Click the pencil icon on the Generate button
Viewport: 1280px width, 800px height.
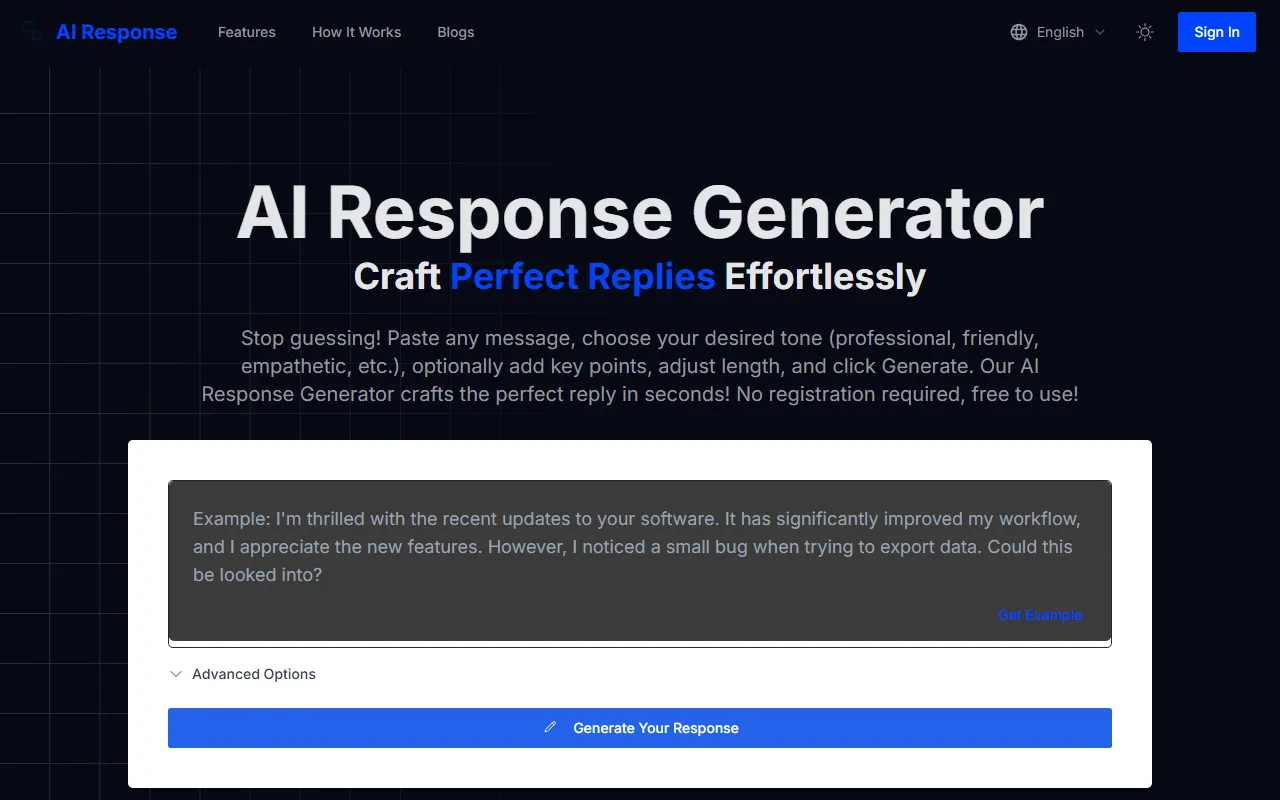550,728
